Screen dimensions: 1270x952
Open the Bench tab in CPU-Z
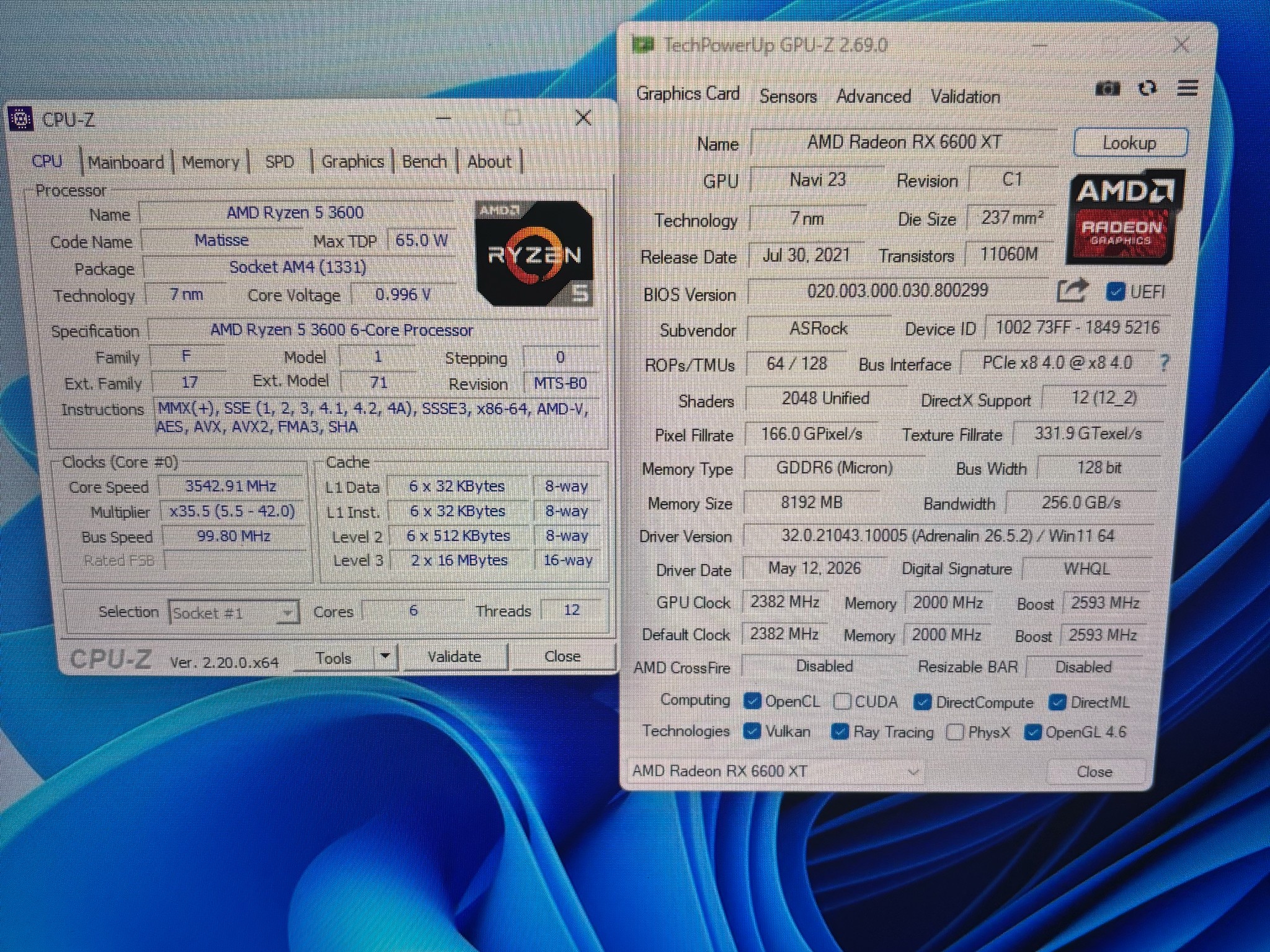tap(424, 161)
